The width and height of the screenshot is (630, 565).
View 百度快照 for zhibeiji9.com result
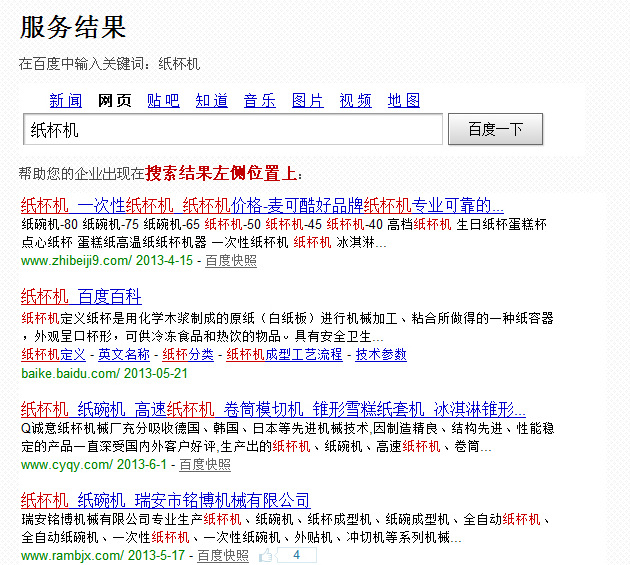[x=231, y=260]
